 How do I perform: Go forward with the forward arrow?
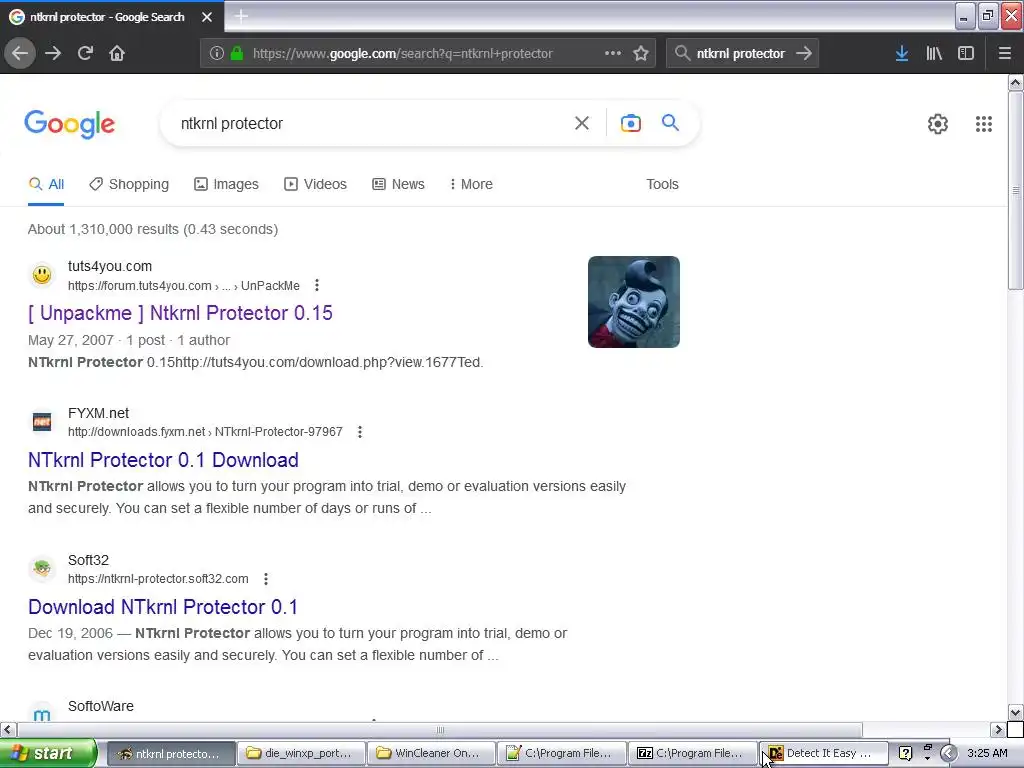(53, 54)
